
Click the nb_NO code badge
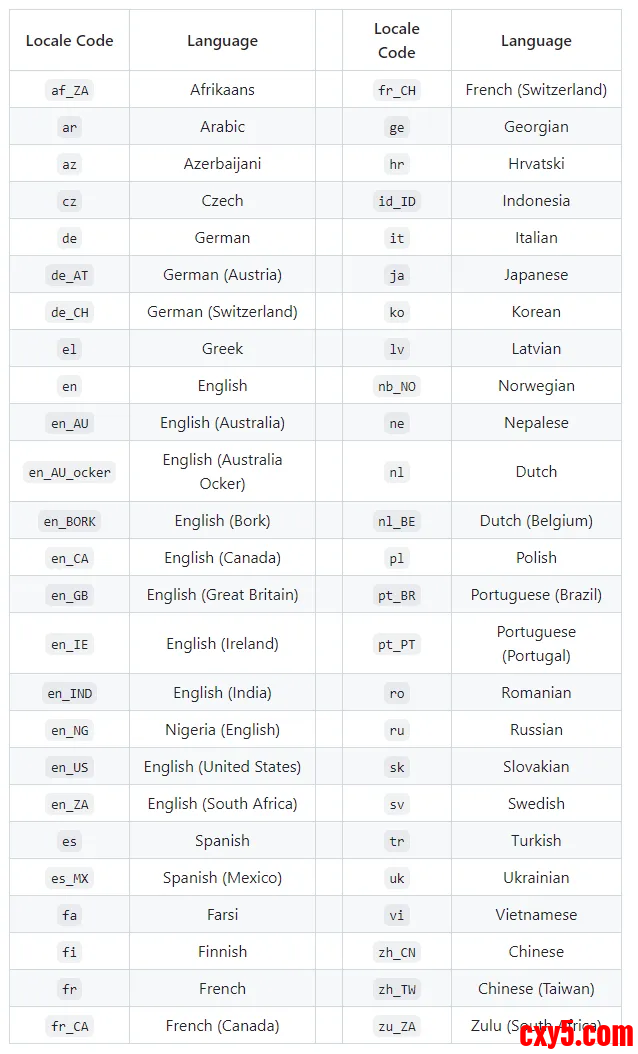397,386
